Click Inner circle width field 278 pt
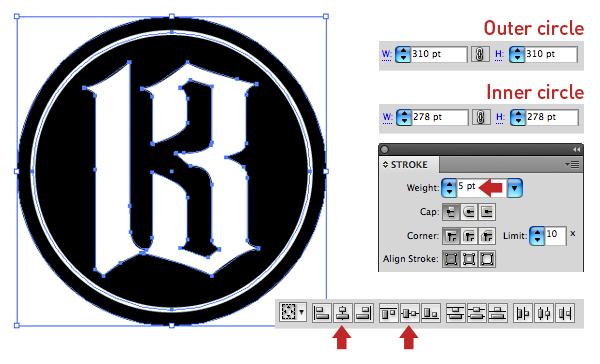Image resolution: width=600 pixels, height=364 pixels. (x=440, y=117)
